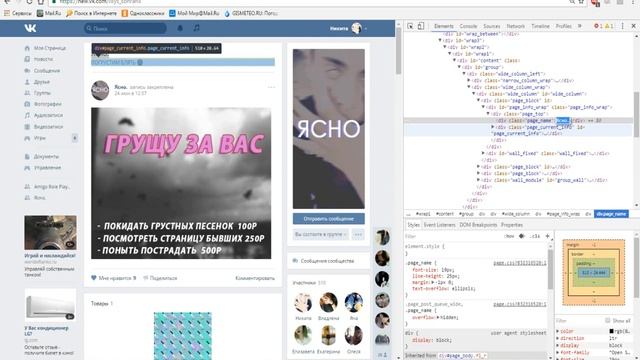The height and width of the screenshot is (360, 640).
Task: Enable the Show all computed styles checkbox
Action: click(608, 320)
